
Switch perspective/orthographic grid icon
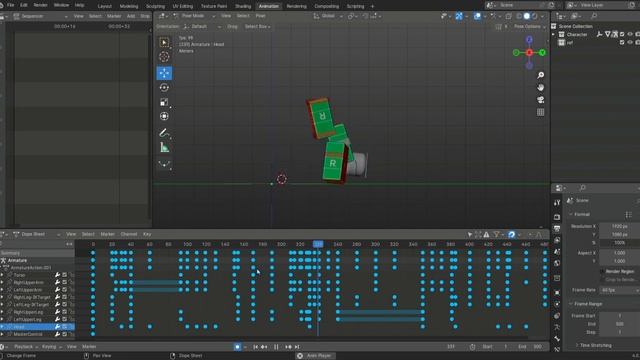(540, 112)
